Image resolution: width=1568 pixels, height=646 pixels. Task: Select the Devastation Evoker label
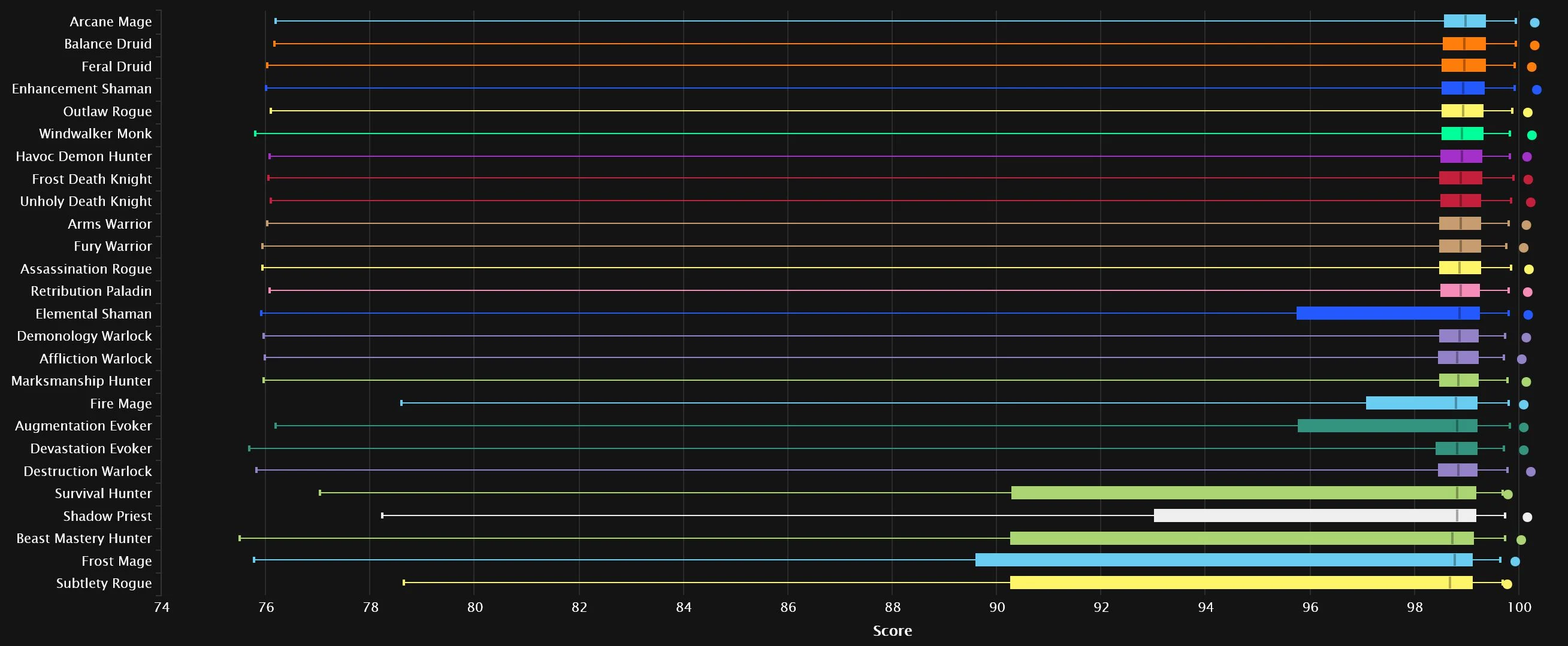(91, 449)
